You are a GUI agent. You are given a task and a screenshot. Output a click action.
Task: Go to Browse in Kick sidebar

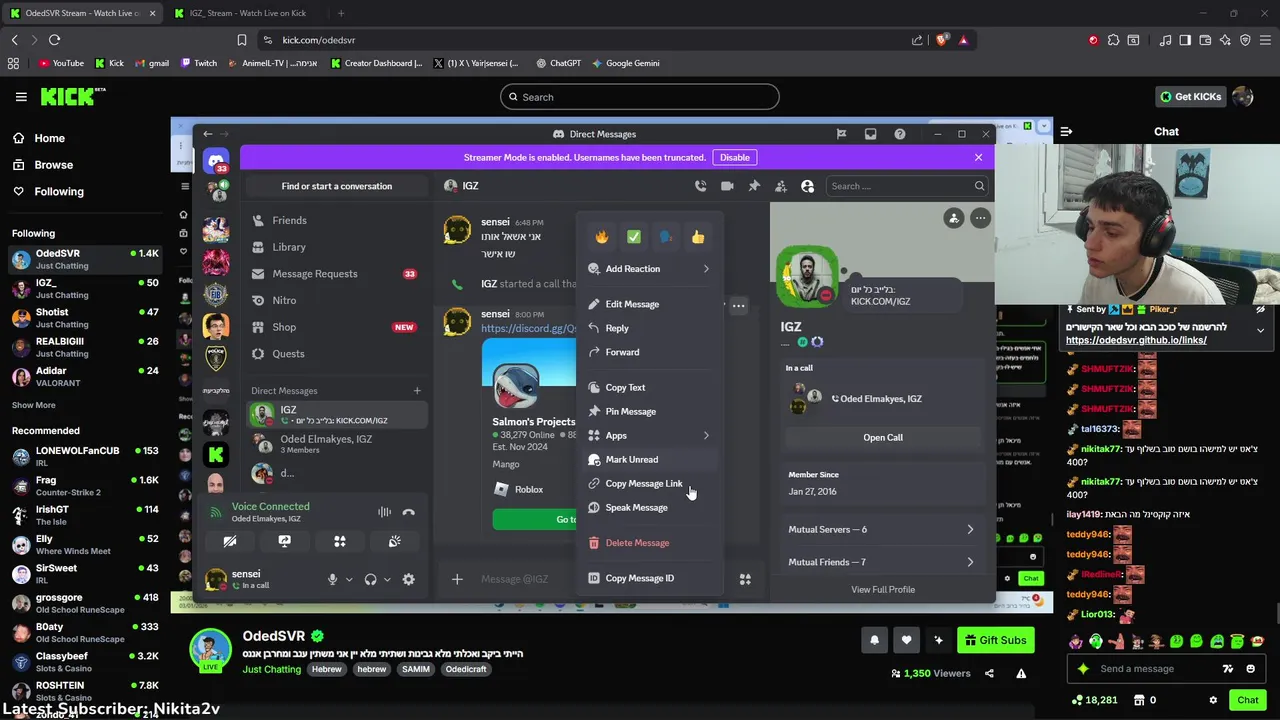[53, 165]
